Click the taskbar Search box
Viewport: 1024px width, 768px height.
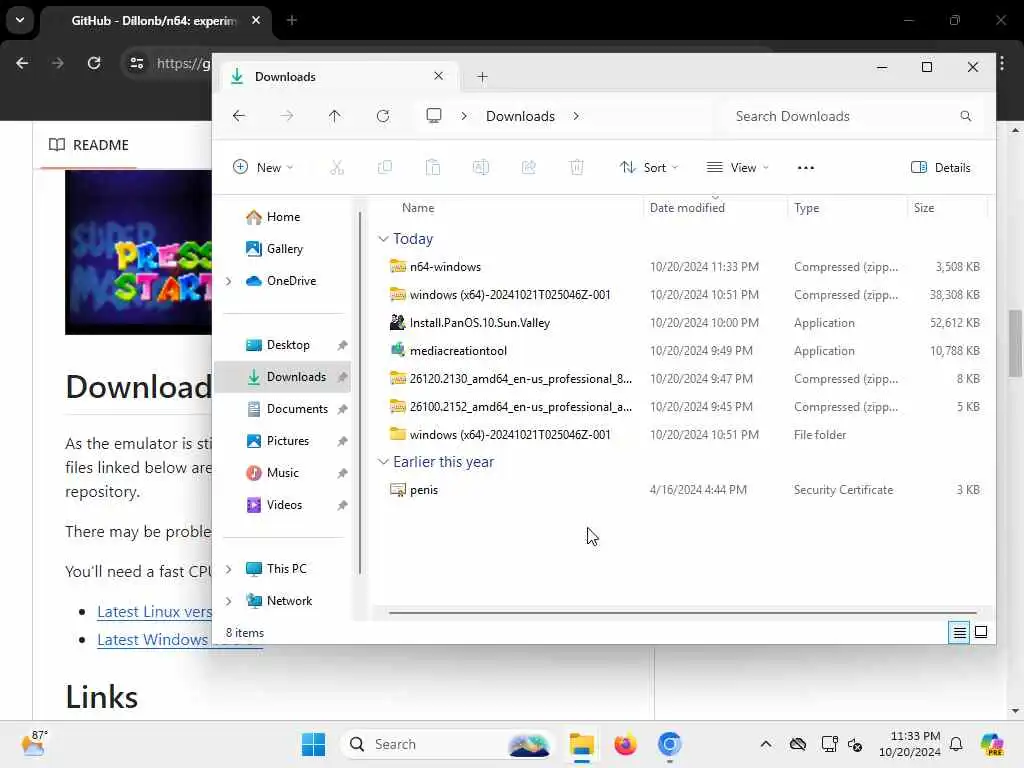[x=447, y=744]
